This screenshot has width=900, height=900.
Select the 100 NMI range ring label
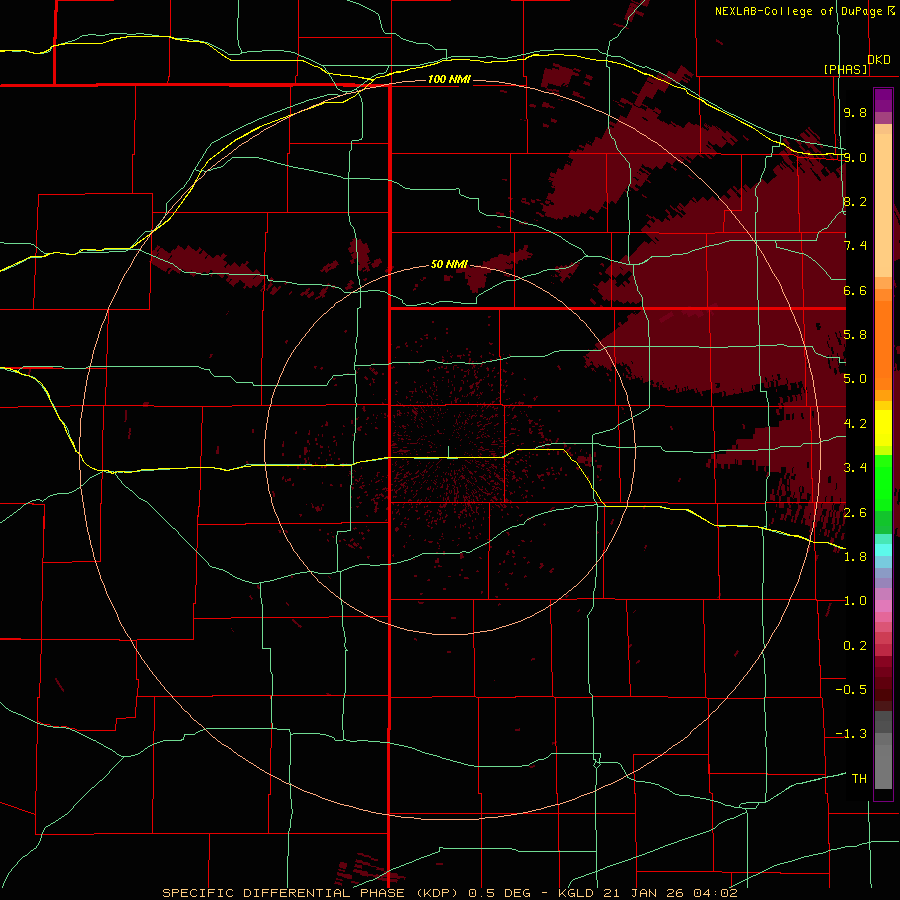(x=449, y=79)
